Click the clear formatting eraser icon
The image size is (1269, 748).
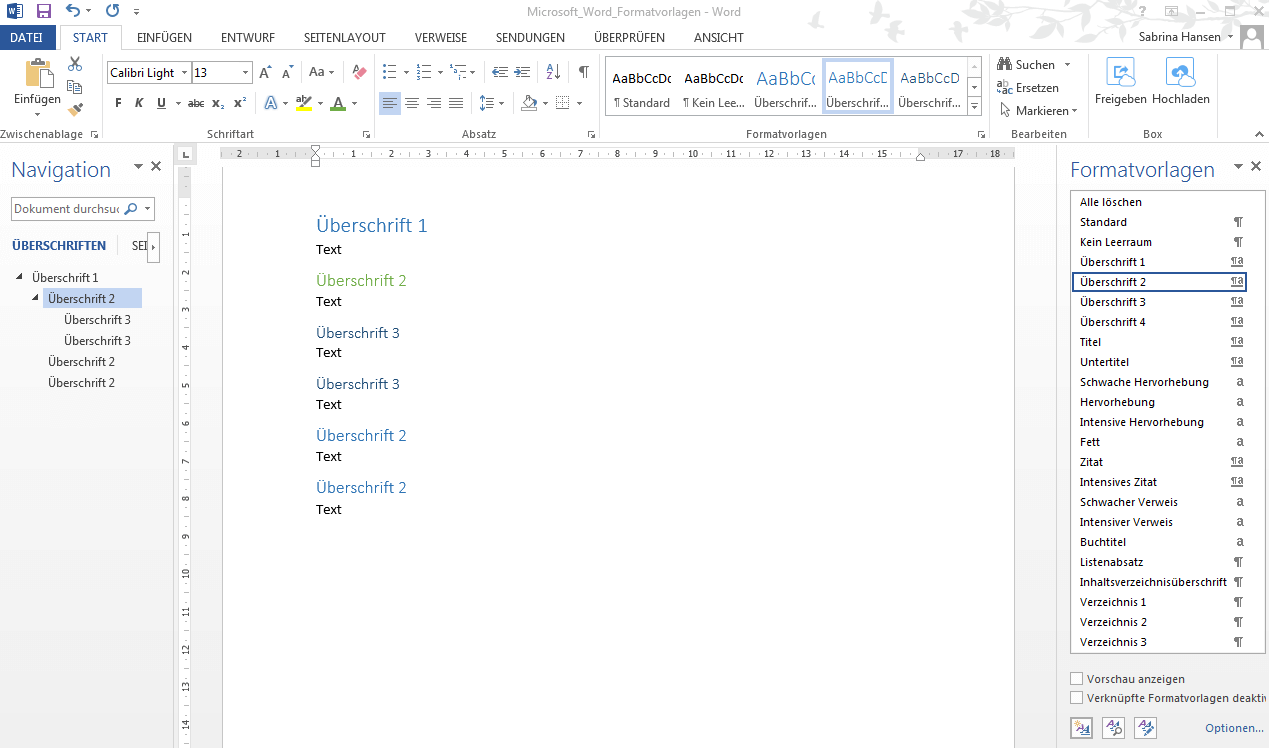[x=360, y=73]
